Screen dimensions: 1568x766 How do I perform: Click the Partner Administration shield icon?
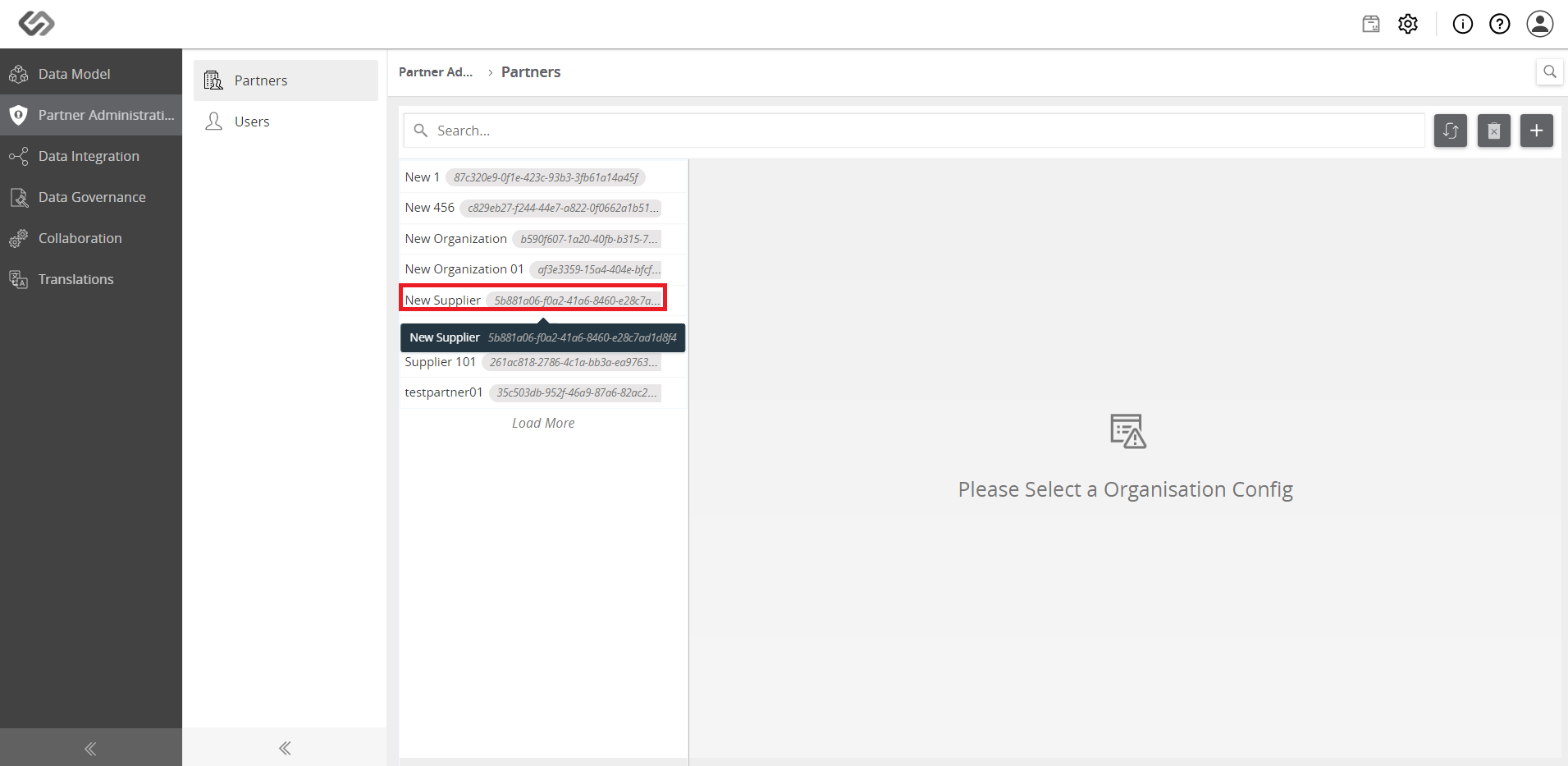(19, 115)
